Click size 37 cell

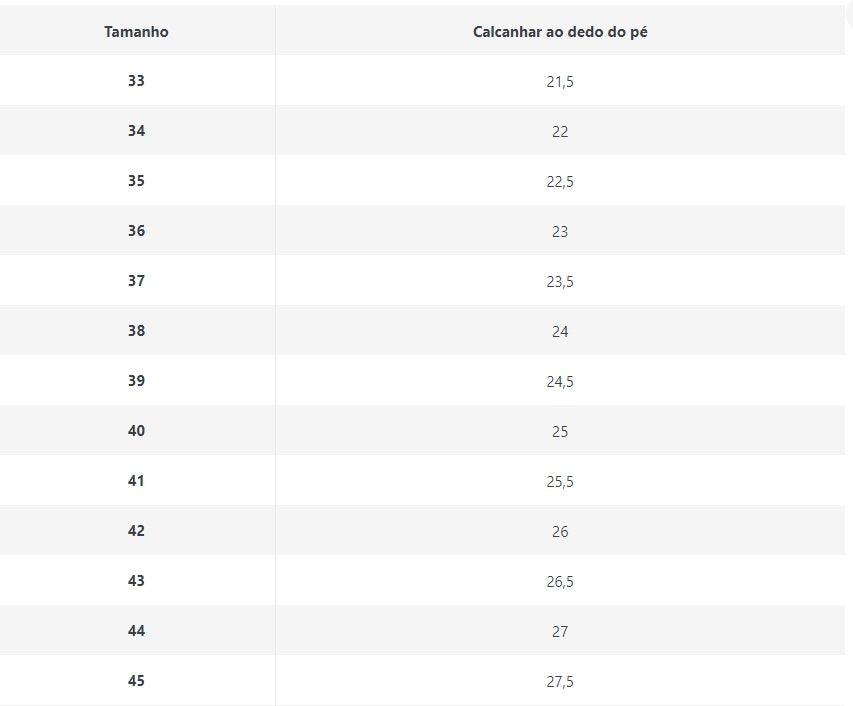tap(136, 281)
